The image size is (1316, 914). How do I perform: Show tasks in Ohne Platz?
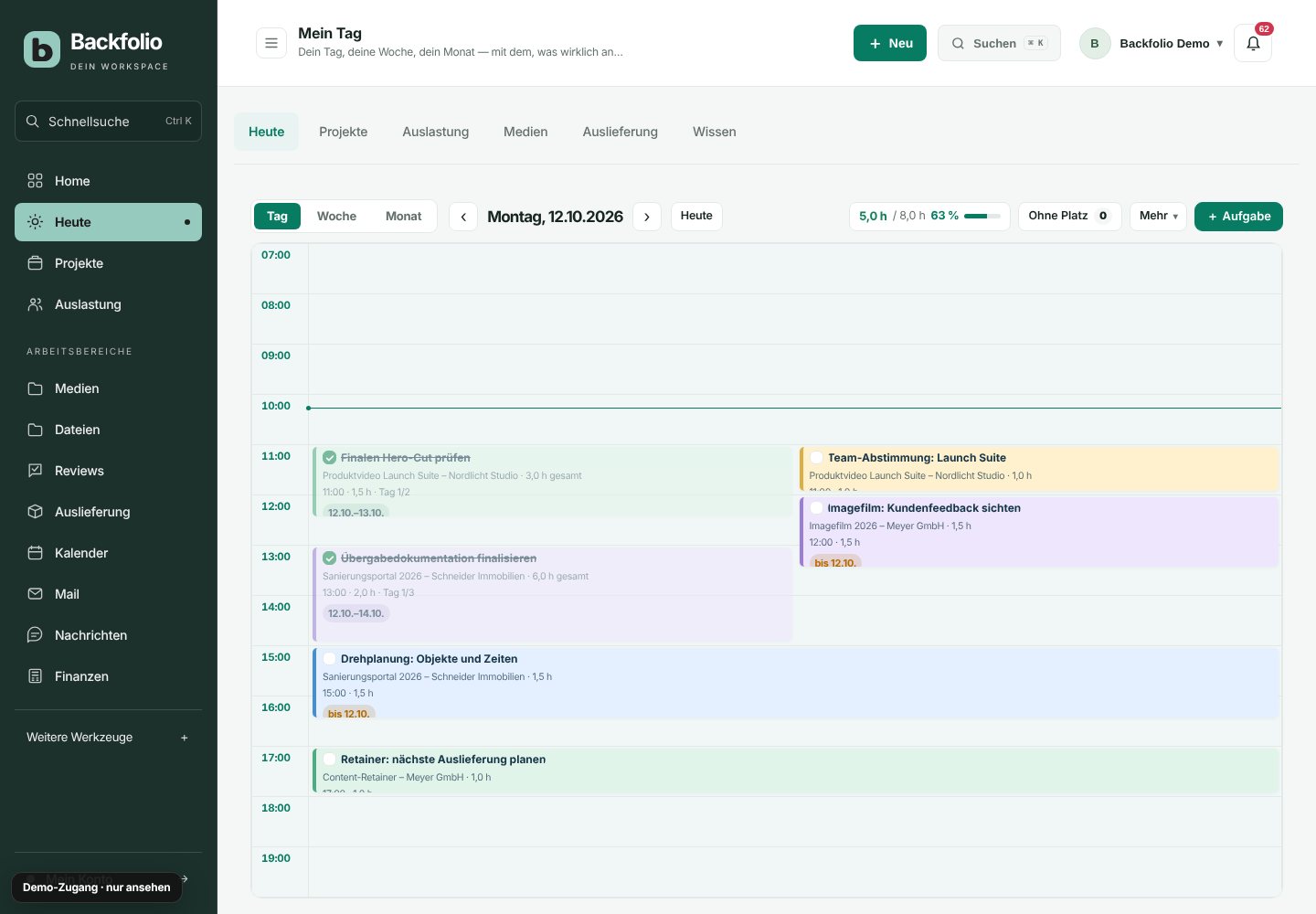(x=1069, y=216)
